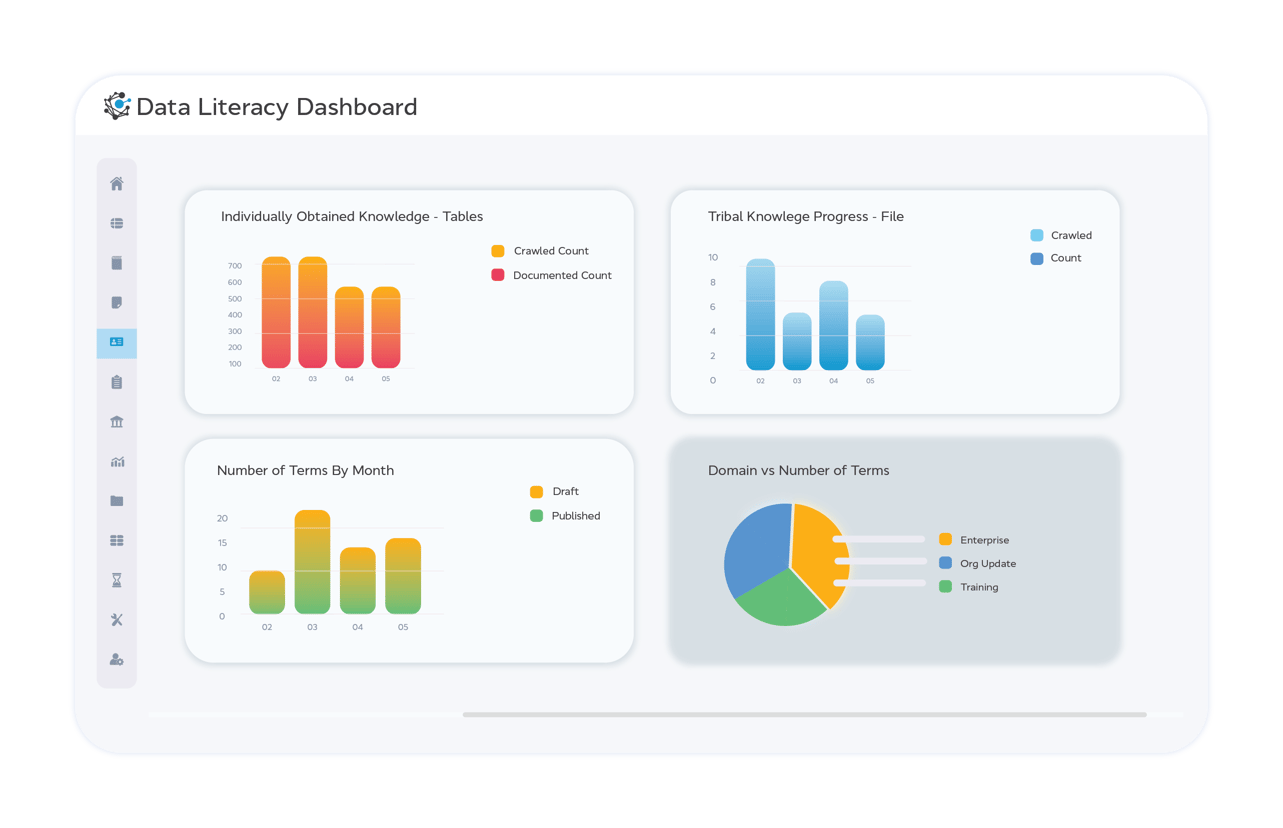Viewport: 1283px width, 828px height.
Task: Open the notes pencil icon in the sidebar
Action: pos(116,302)
